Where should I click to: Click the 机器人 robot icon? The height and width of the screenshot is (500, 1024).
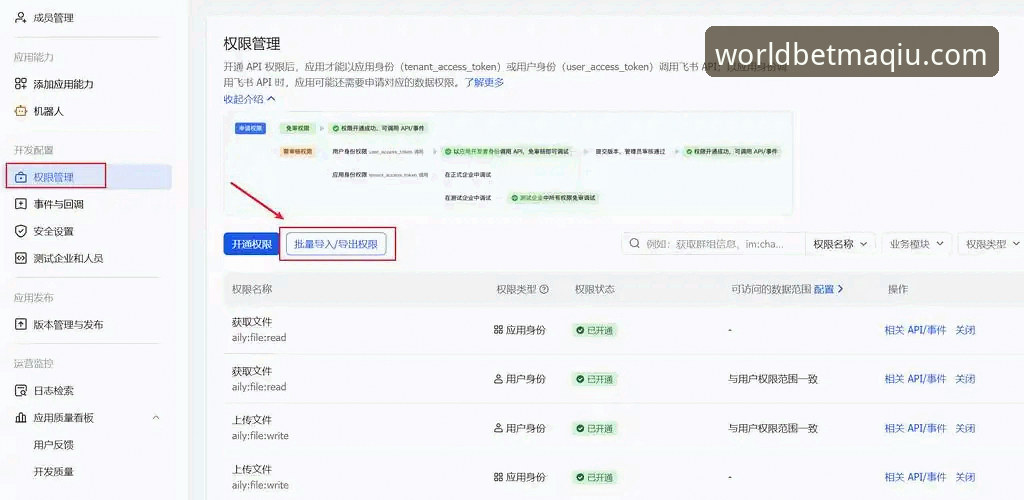(x=21, y=111)
